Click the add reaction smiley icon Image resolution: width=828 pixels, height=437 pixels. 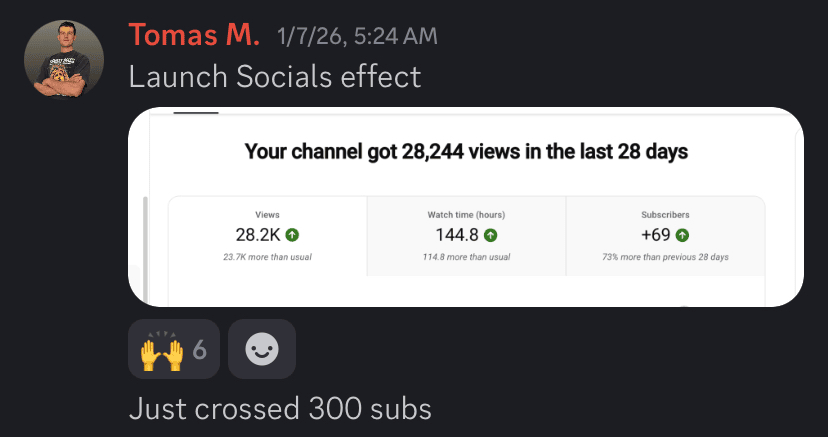pyautogui.click(x=262, y=349)
